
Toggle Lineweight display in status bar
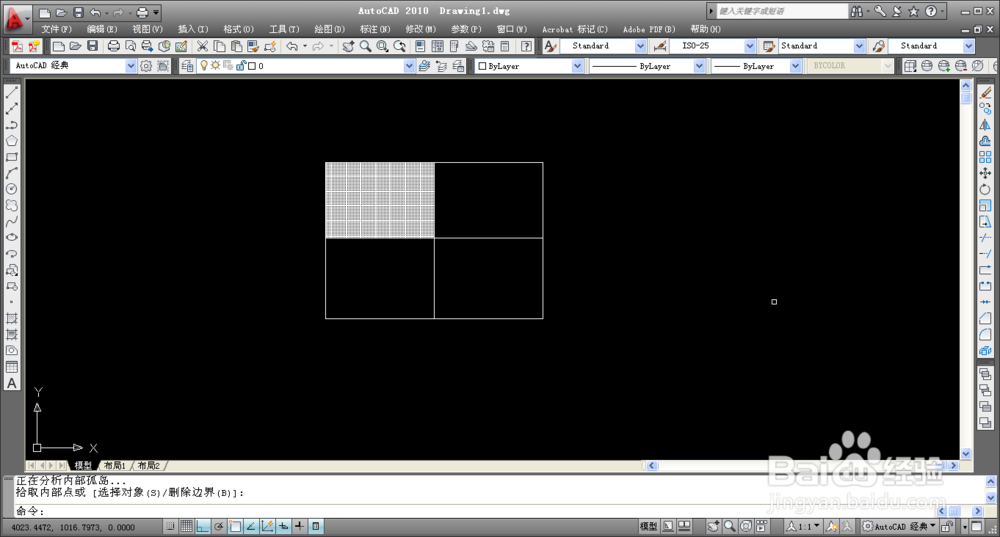(299, 526)
